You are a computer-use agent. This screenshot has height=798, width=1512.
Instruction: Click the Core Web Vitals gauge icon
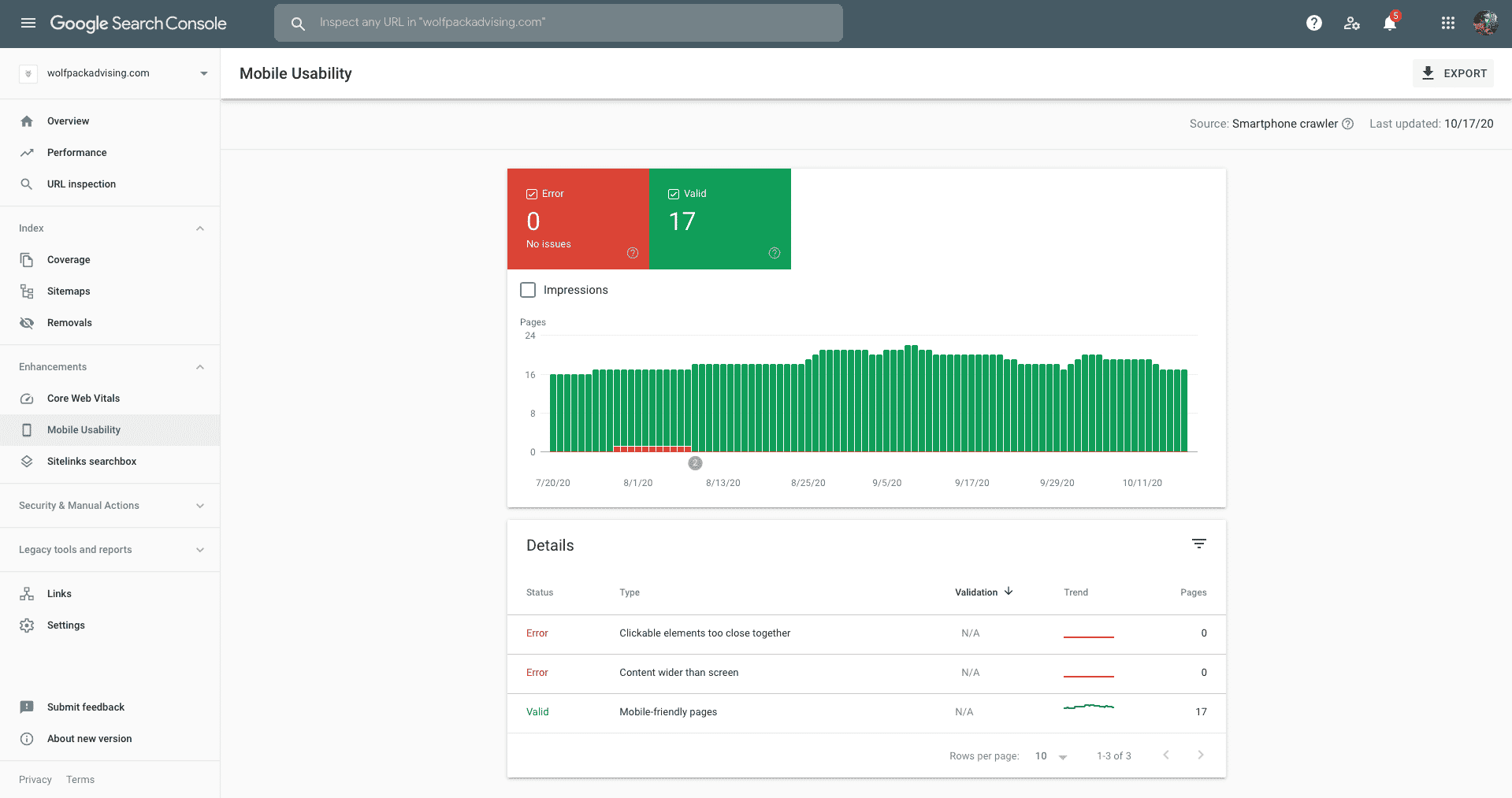coord(27,399)
